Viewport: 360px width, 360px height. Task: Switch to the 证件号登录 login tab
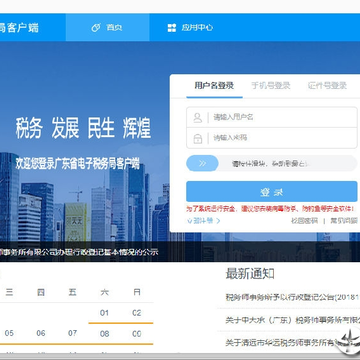pyautogui.click(x=327, y=86)
